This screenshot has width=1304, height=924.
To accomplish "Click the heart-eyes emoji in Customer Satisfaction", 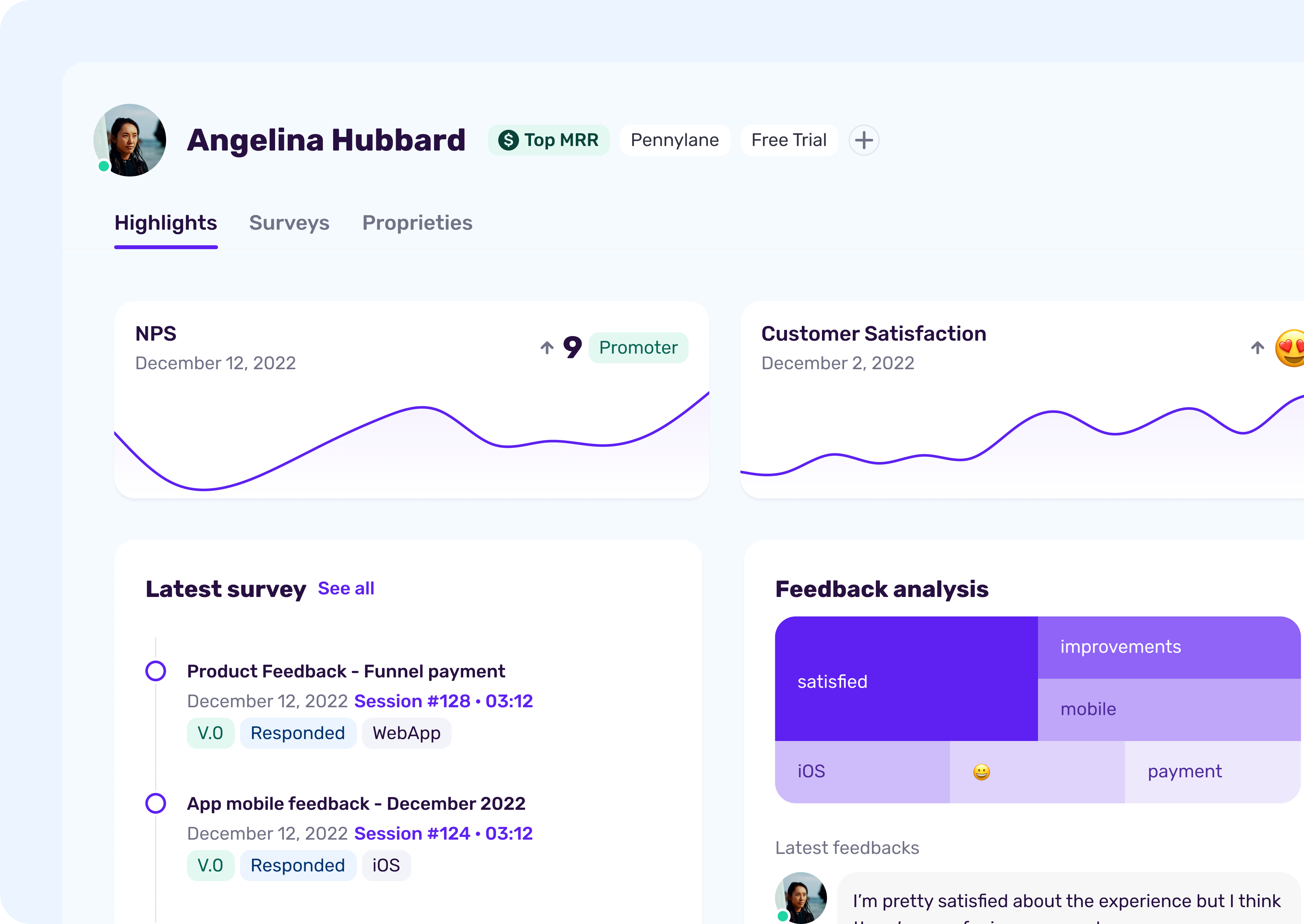I will point(1291,348).
